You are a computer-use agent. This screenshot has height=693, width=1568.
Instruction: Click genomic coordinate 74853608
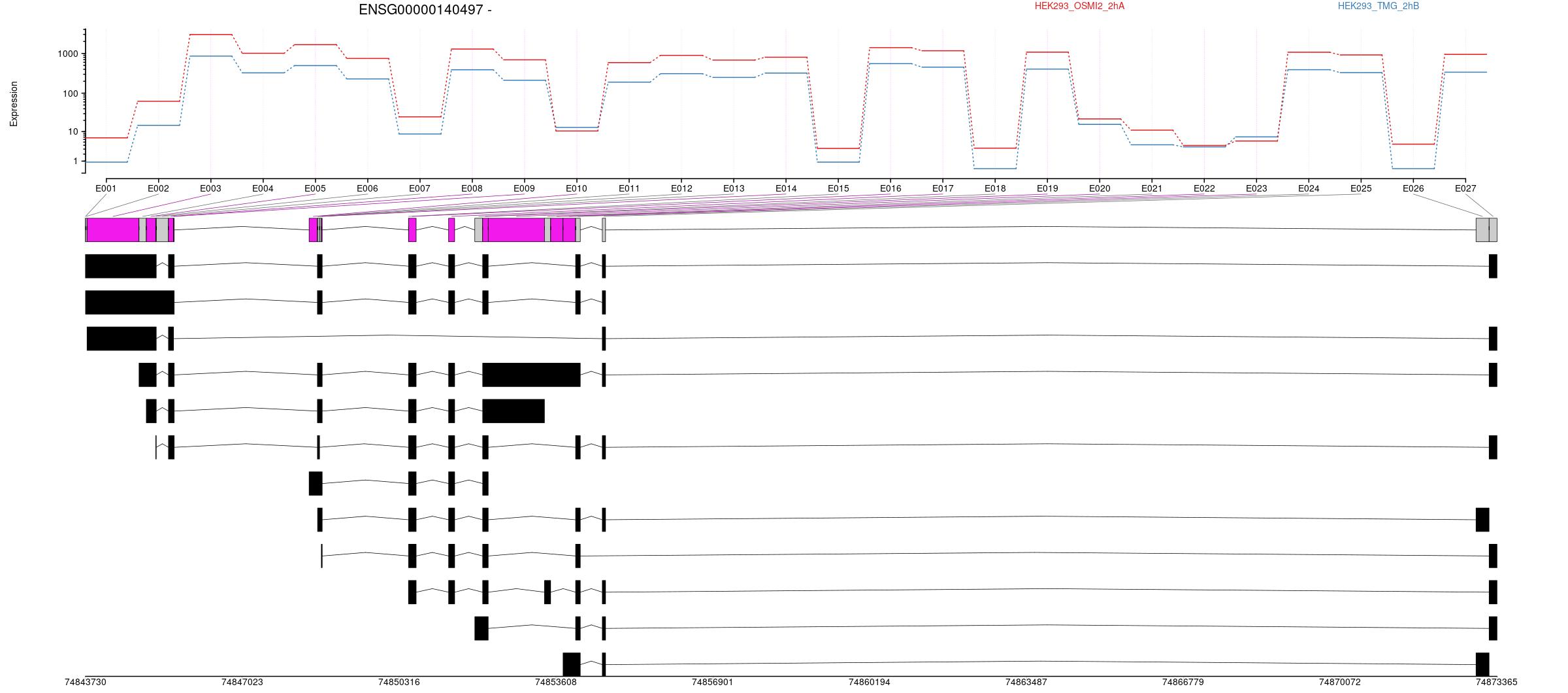tap(555, 682)
